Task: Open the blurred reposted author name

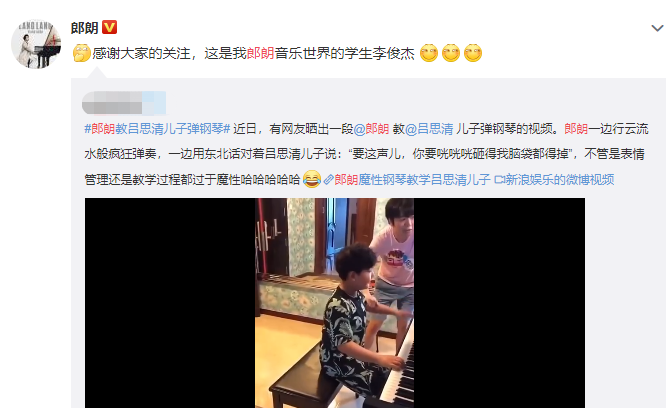Action: pyautogui.click(x=124, y=103)
